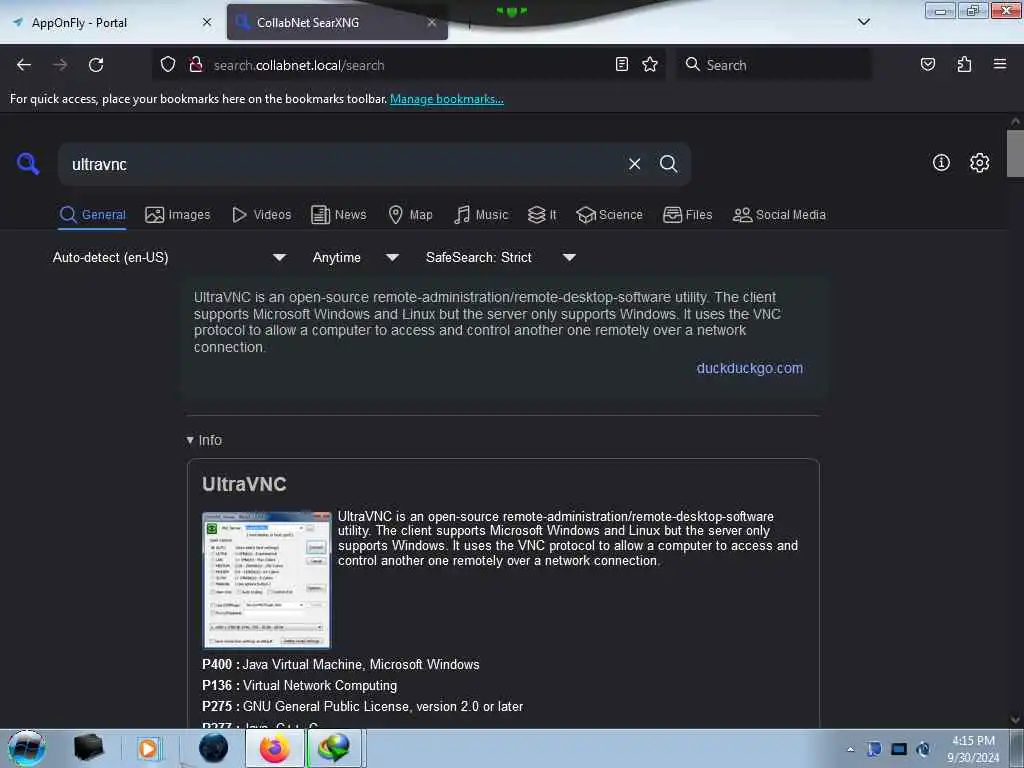This screenshot has height=768, width=1024.
Task: Open the Anytime time range dropdown
Action: (356, 257)
